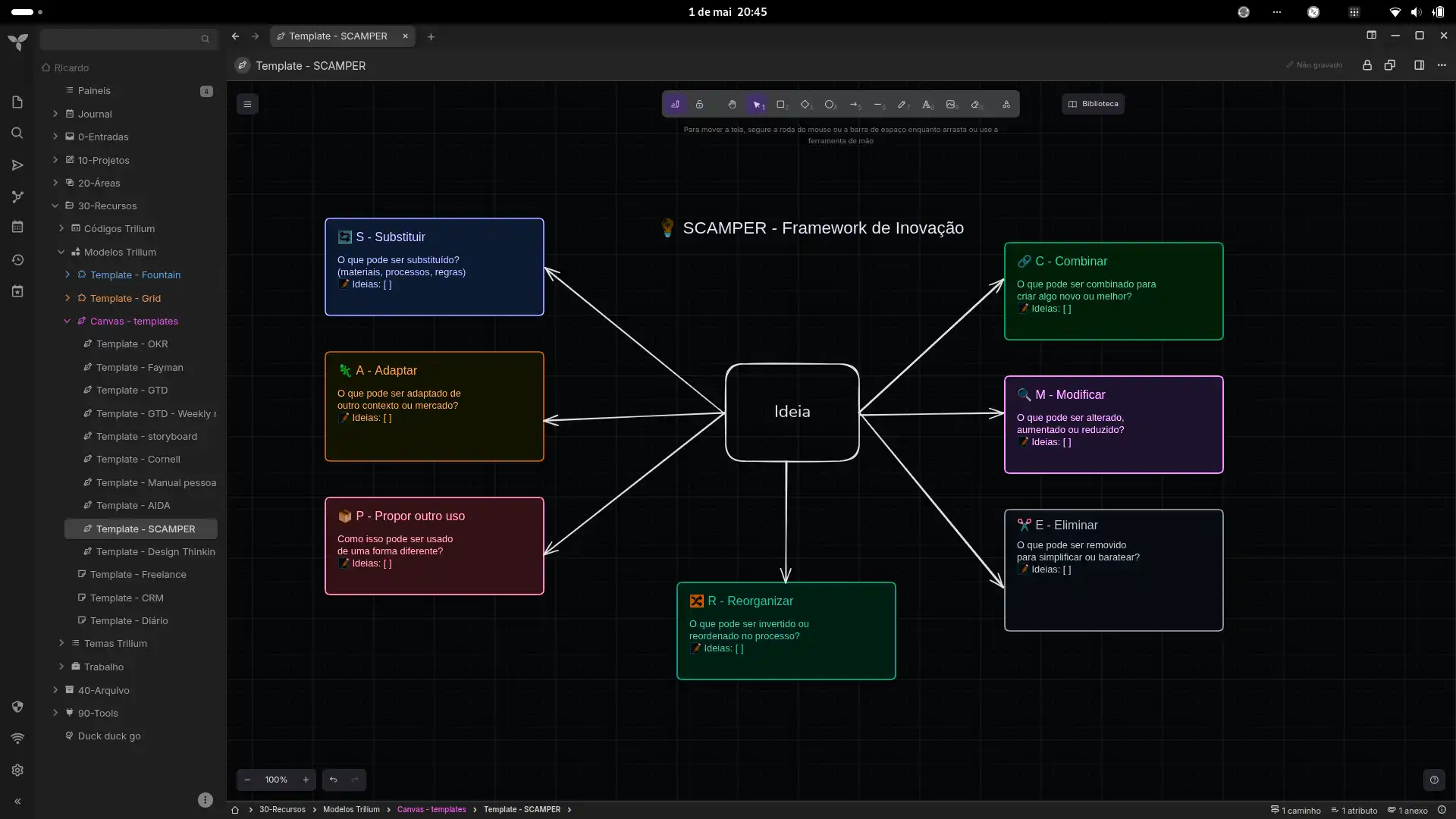Expand the 10-Projetos tree node
The height and width of the screenshot is (819, 1456).
(x=55, y=160)
